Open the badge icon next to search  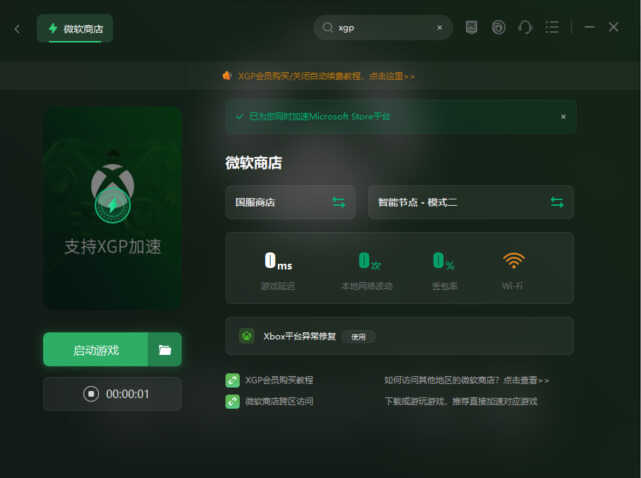click(471, 27)
